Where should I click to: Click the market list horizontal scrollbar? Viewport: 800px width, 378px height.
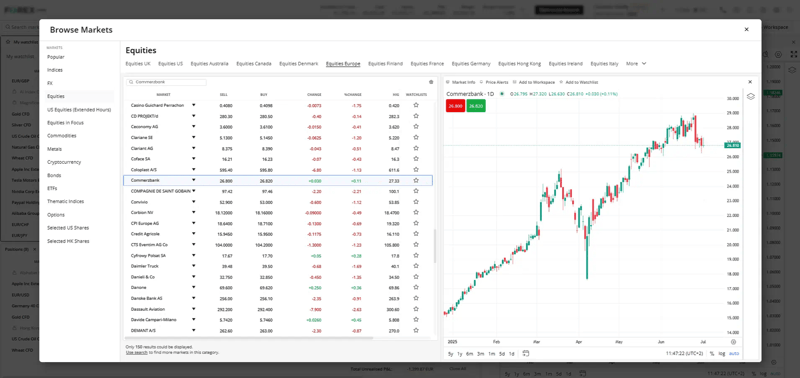tap(249, 338)
